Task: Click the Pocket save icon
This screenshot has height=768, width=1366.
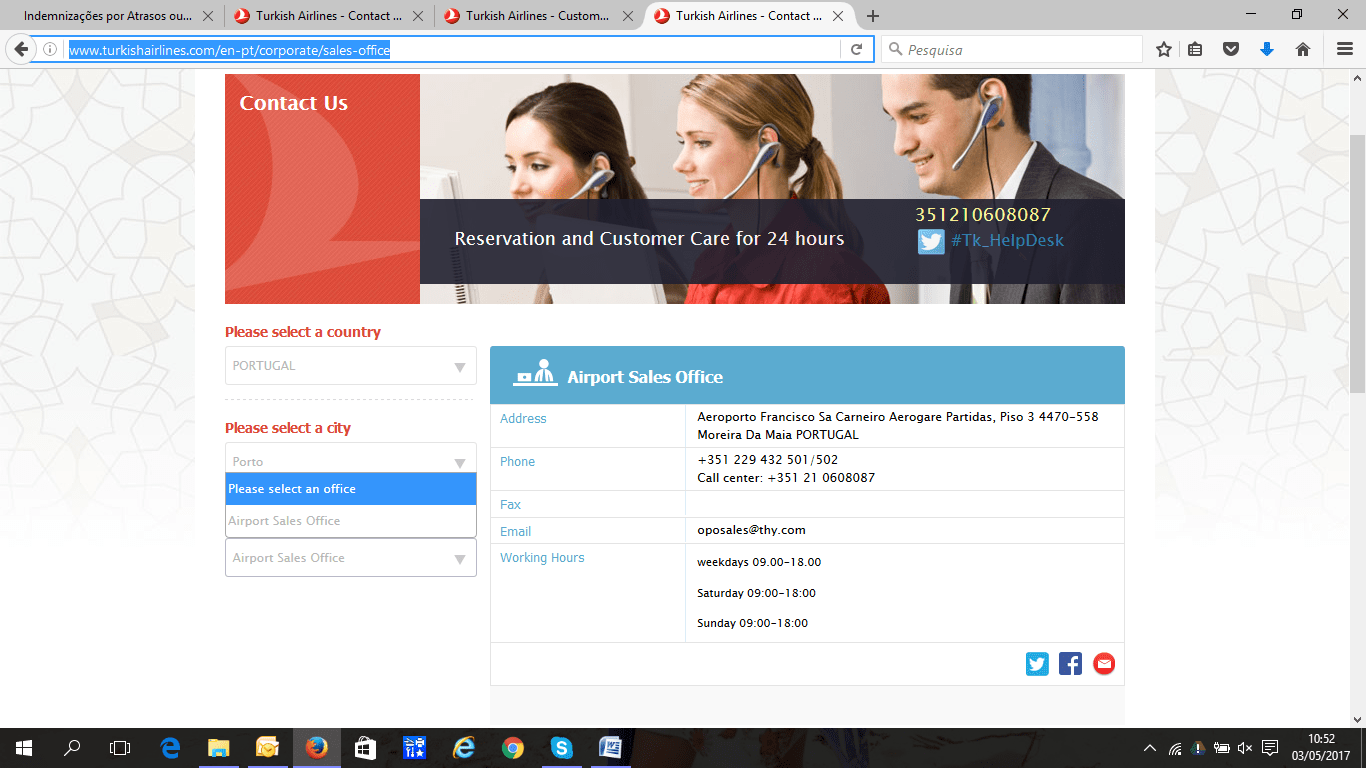Action: (x=1232, y=49)
